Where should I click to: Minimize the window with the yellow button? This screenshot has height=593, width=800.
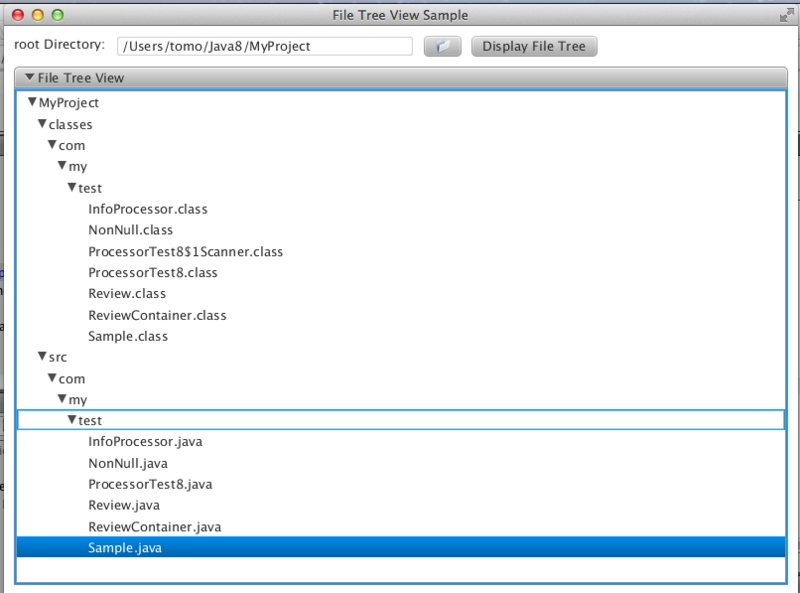pyautogui.click(x=38, y=15)
